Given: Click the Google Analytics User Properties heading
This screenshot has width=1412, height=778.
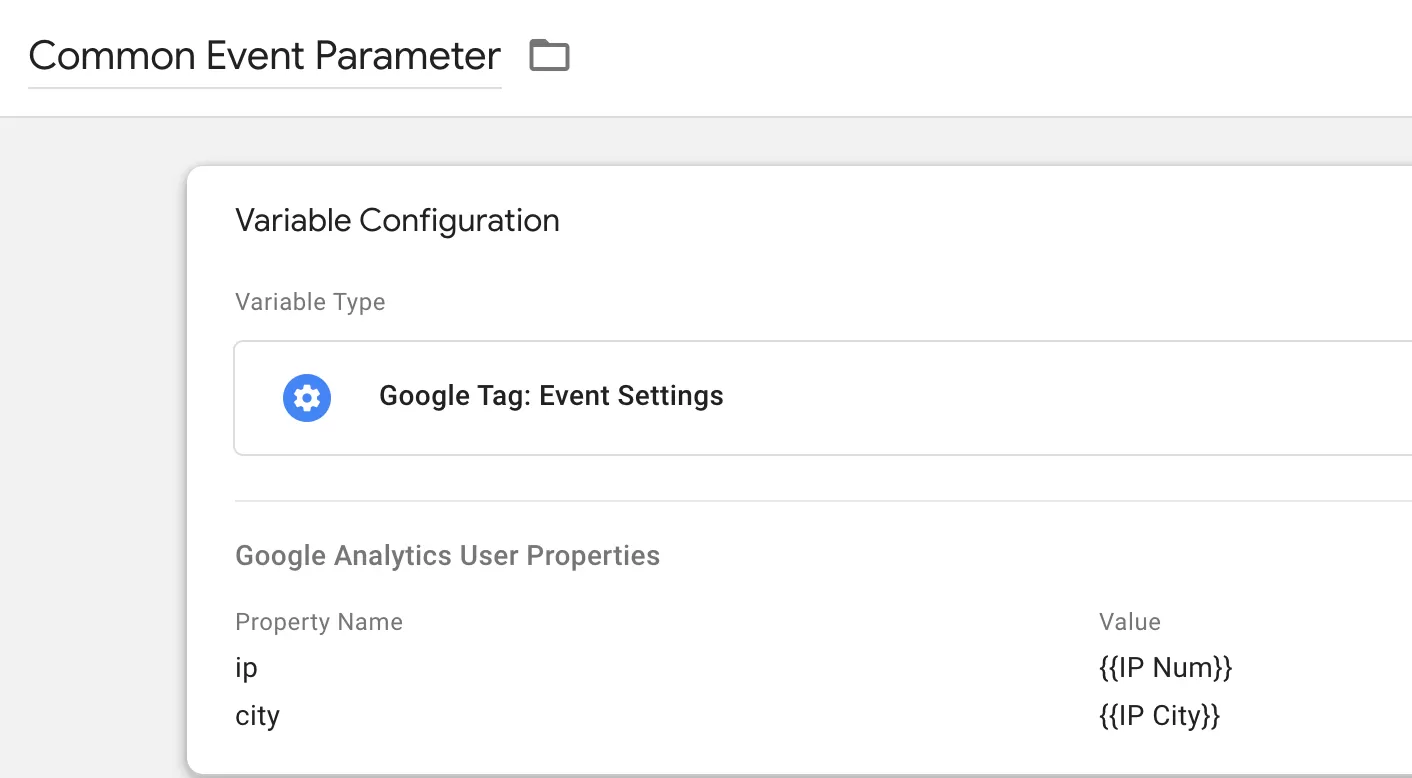Looking at the screenshot, I should pyautogui.click(x=447, y=556).
